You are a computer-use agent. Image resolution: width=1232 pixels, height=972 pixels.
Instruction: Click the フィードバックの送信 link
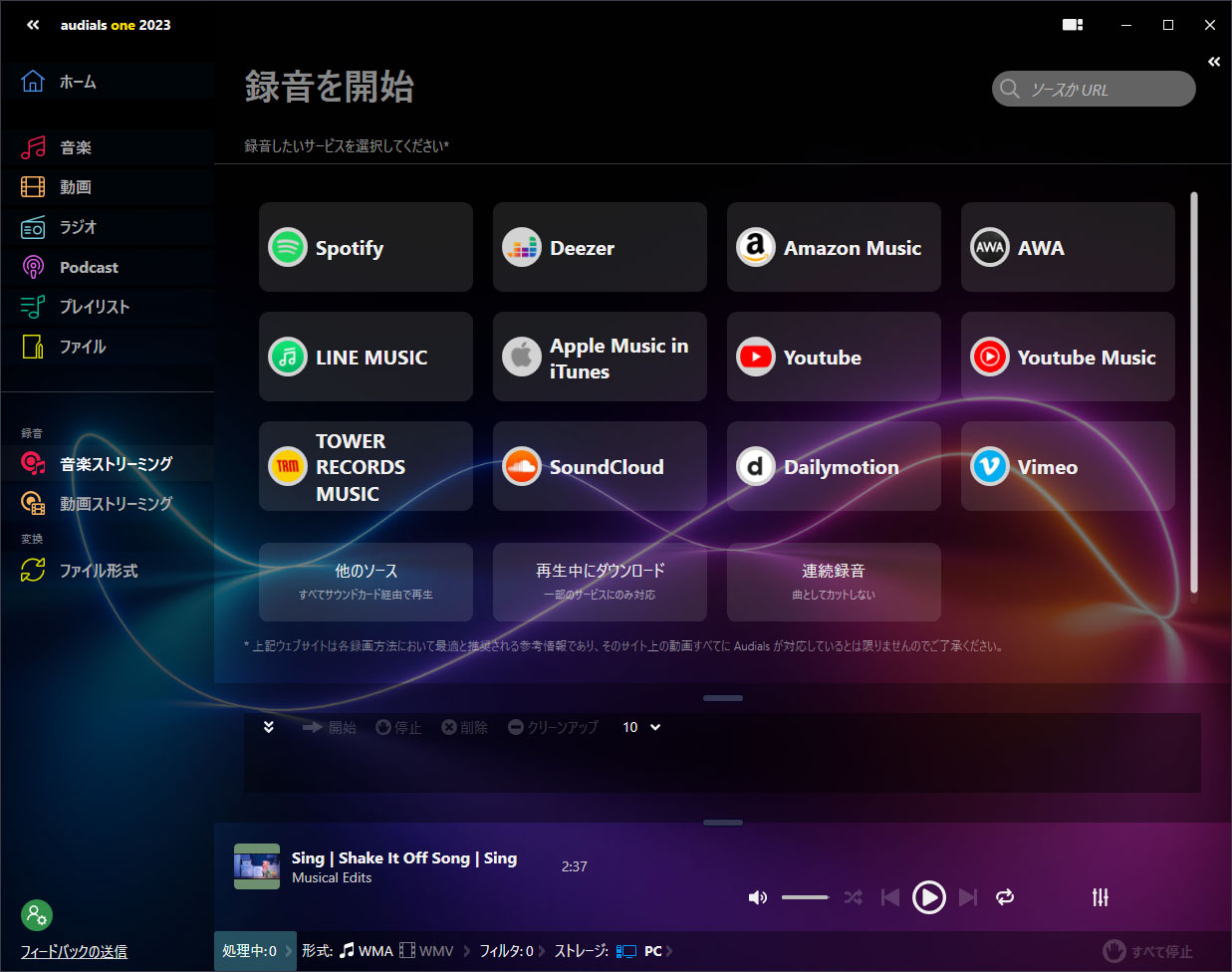tap(74, 952)
